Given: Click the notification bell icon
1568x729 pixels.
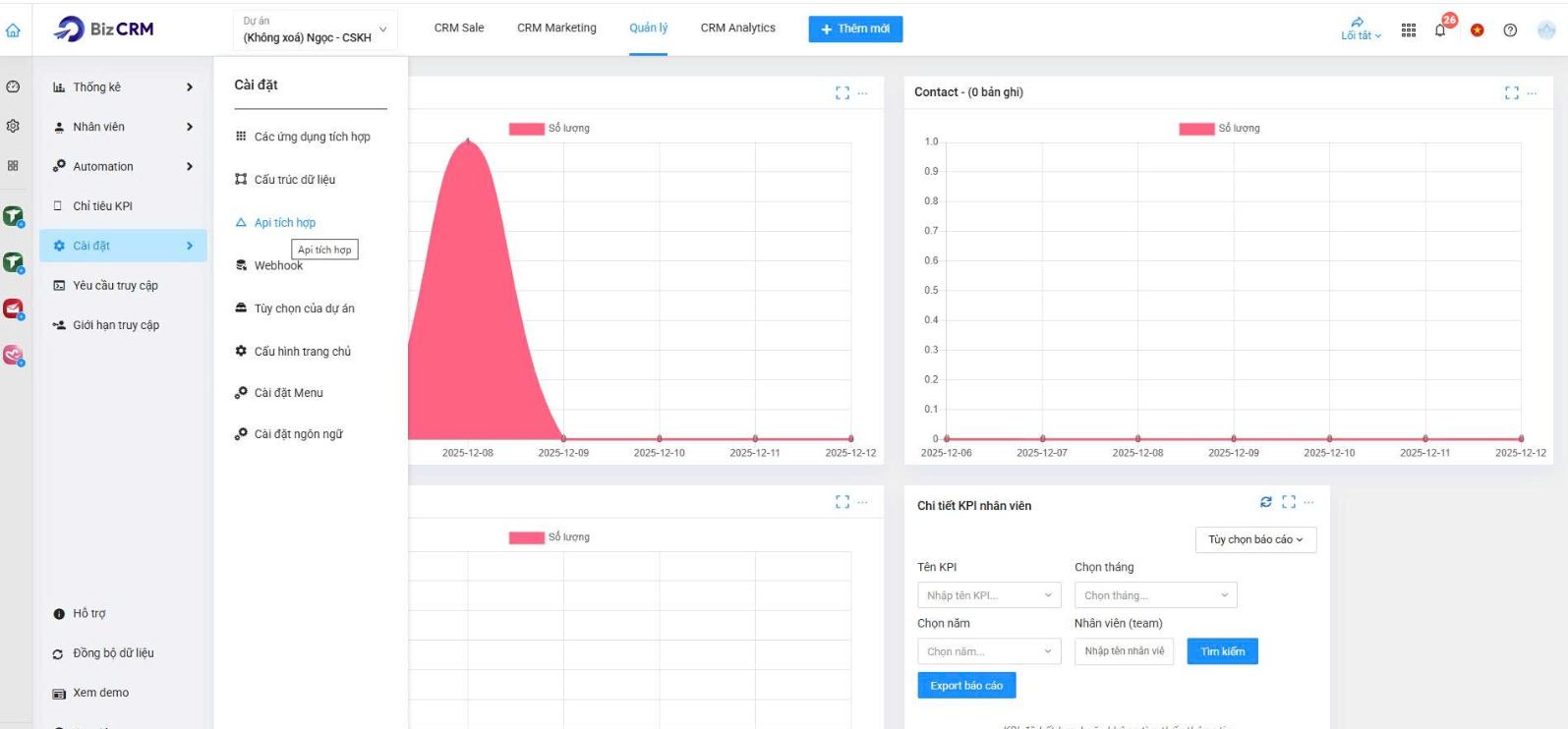Looking at the screenshot, I should point(1440,30).
